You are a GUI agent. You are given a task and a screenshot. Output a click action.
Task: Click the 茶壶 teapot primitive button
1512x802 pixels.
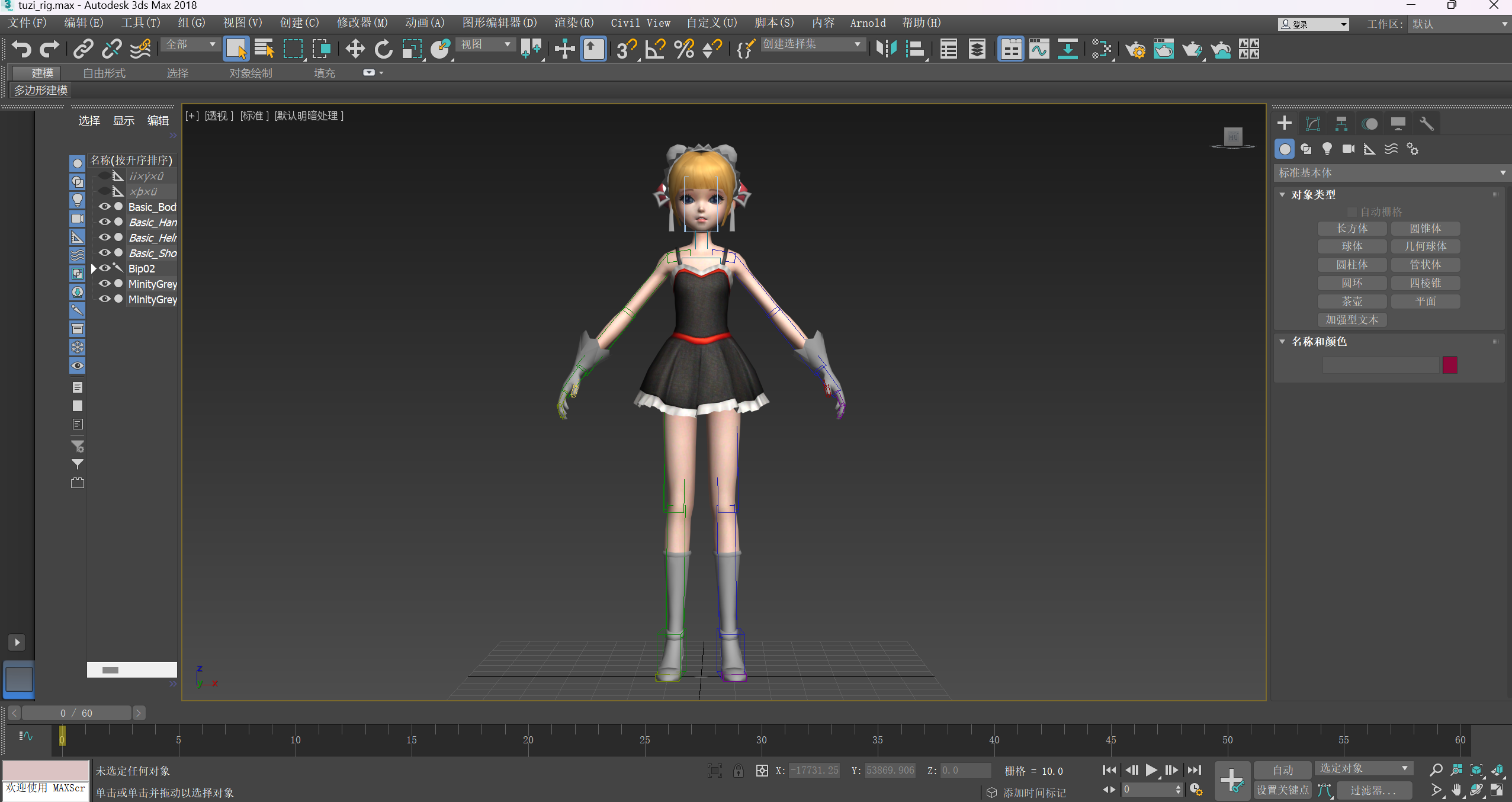[x=1352, y=301]
